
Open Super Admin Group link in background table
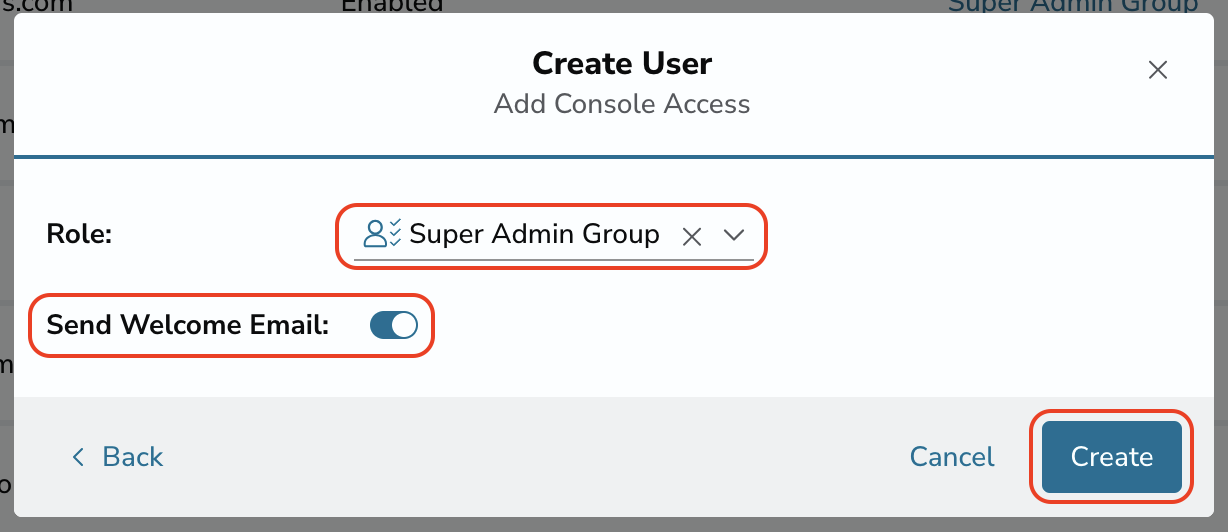(1073, 5)
